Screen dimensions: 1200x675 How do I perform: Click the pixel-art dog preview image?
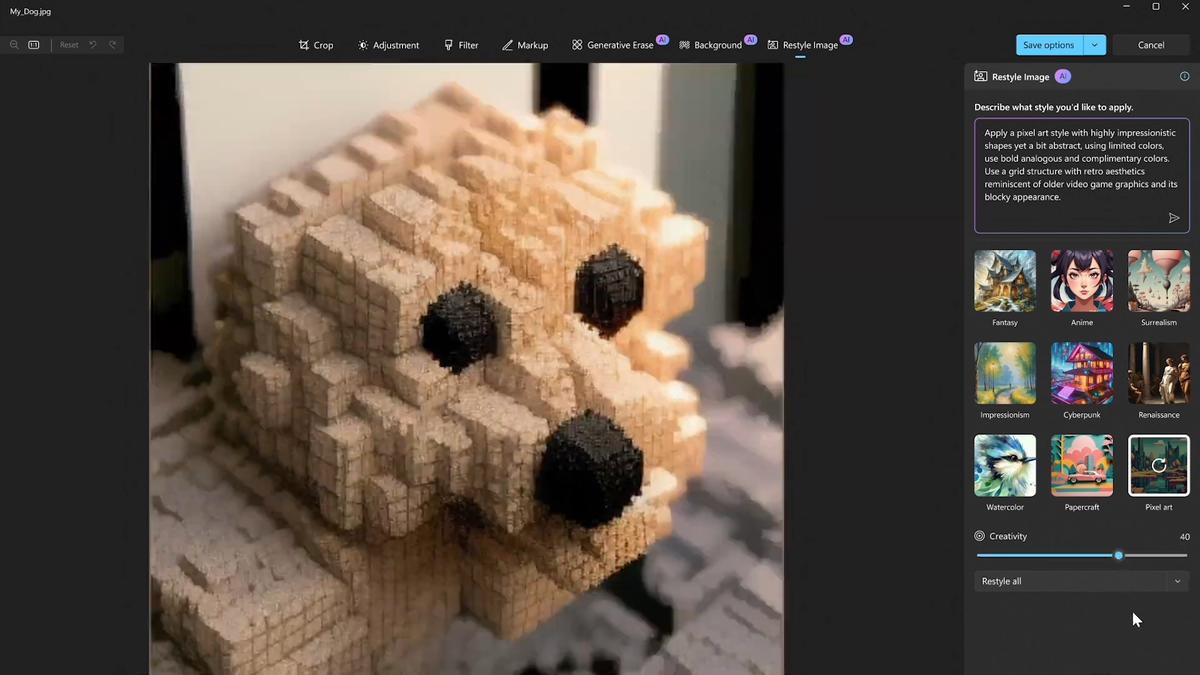(467, 369)
